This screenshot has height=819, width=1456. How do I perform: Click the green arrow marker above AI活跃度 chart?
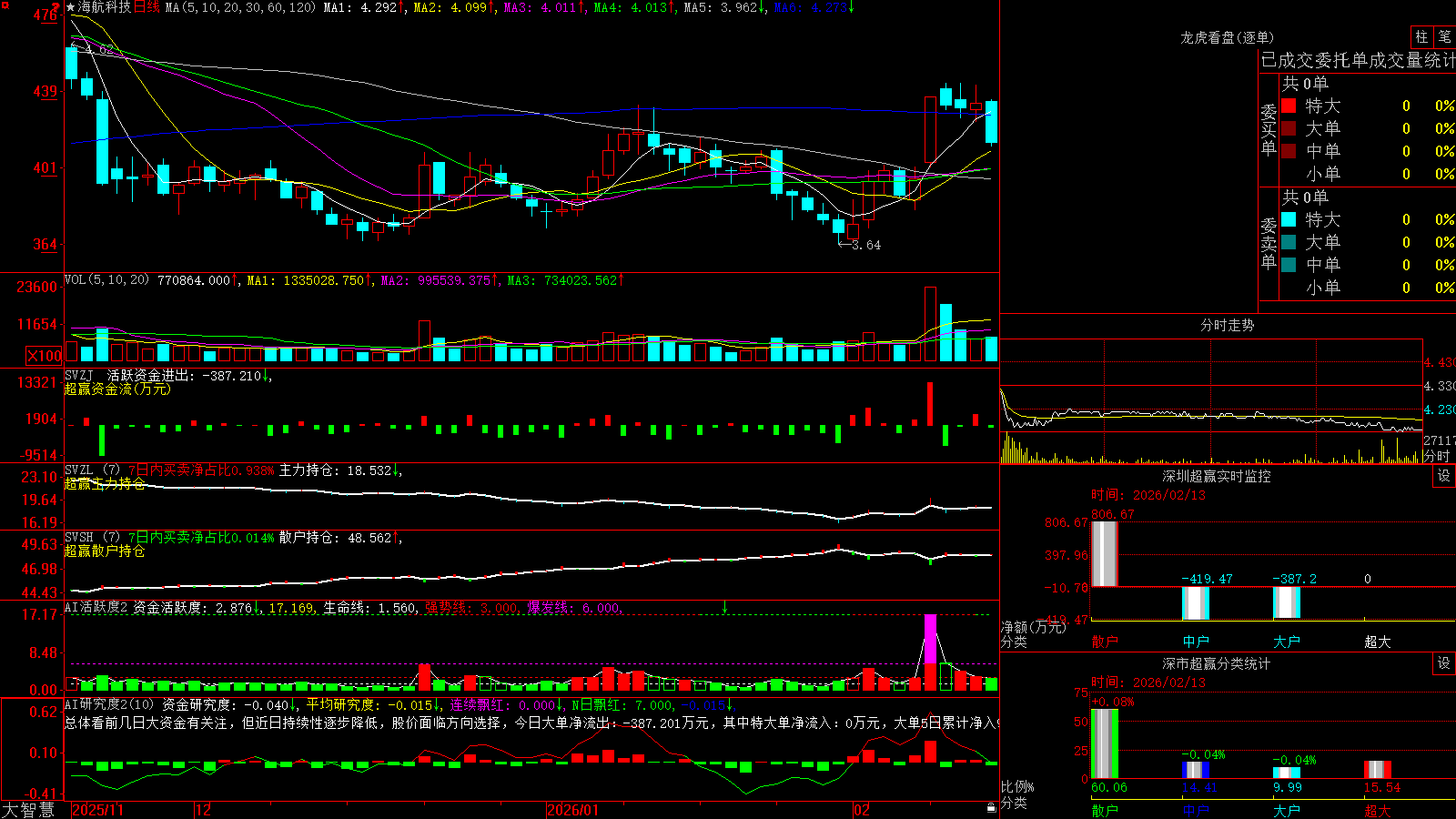(725, 607)
